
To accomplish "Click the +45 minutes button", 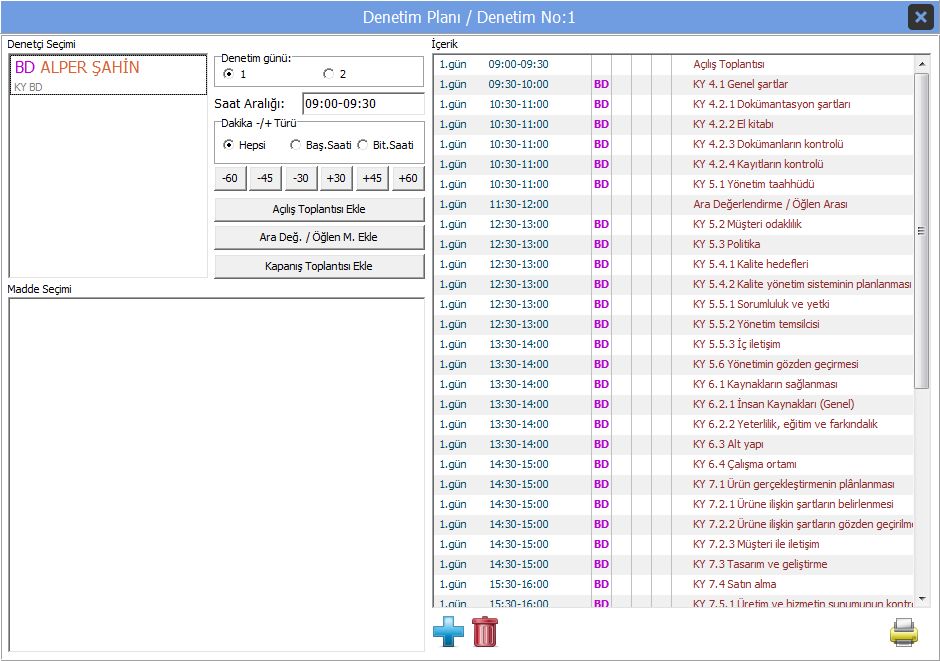I will (372, 179).
